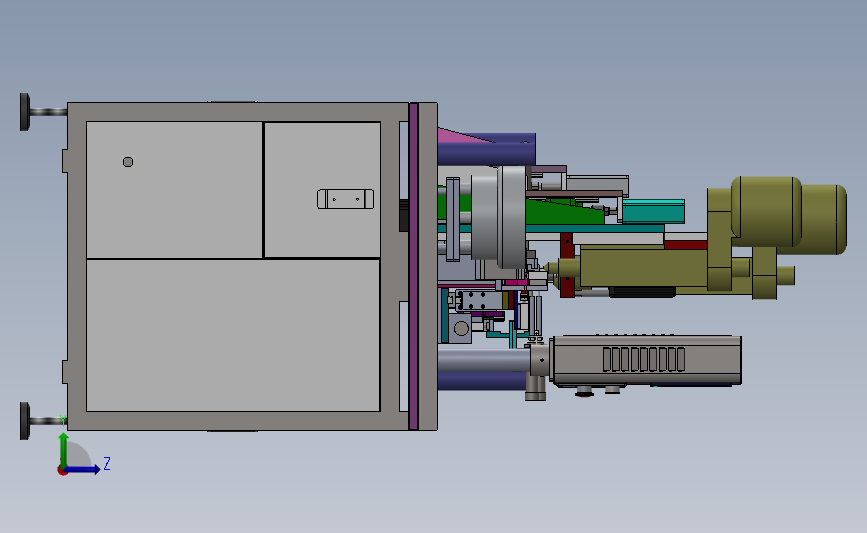Pick the pipe fitting below the vented box
867x533 pixels.
[x=535, y=388]
